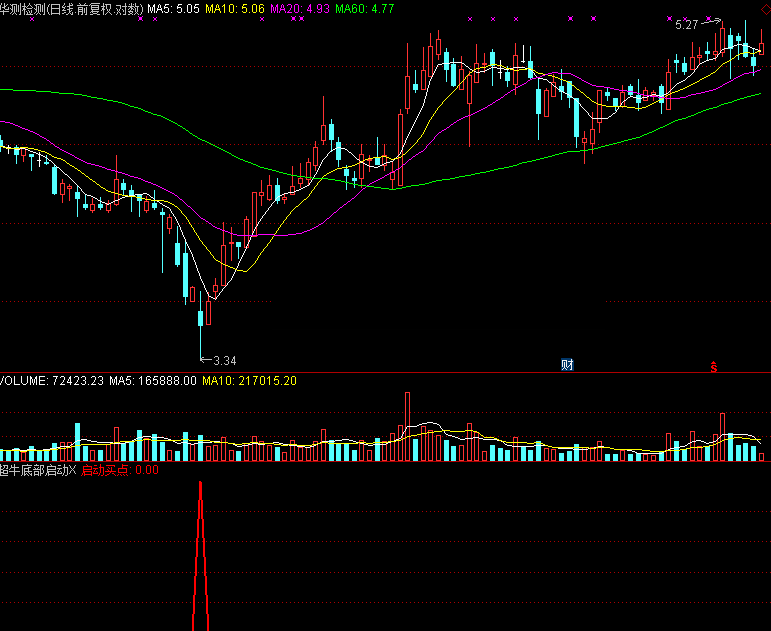Click the 5.27 highest price arrow label
This screenshot has width=771, height=631.
687,25
